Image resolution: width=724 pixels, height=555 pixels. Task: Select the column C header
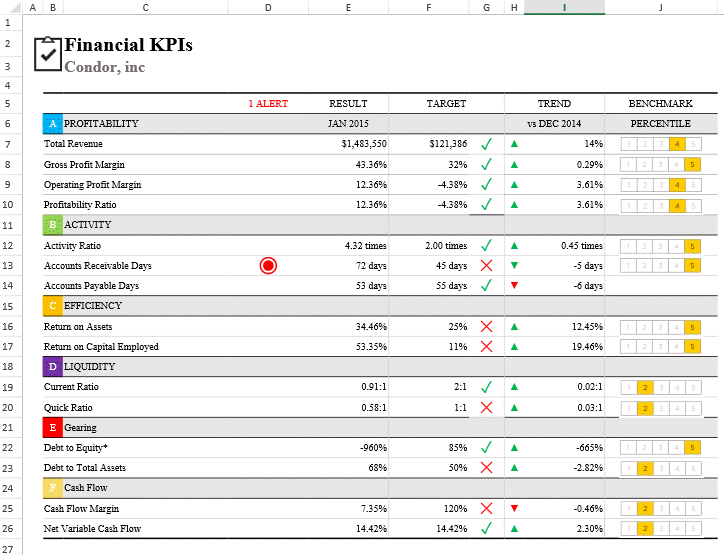145,7
